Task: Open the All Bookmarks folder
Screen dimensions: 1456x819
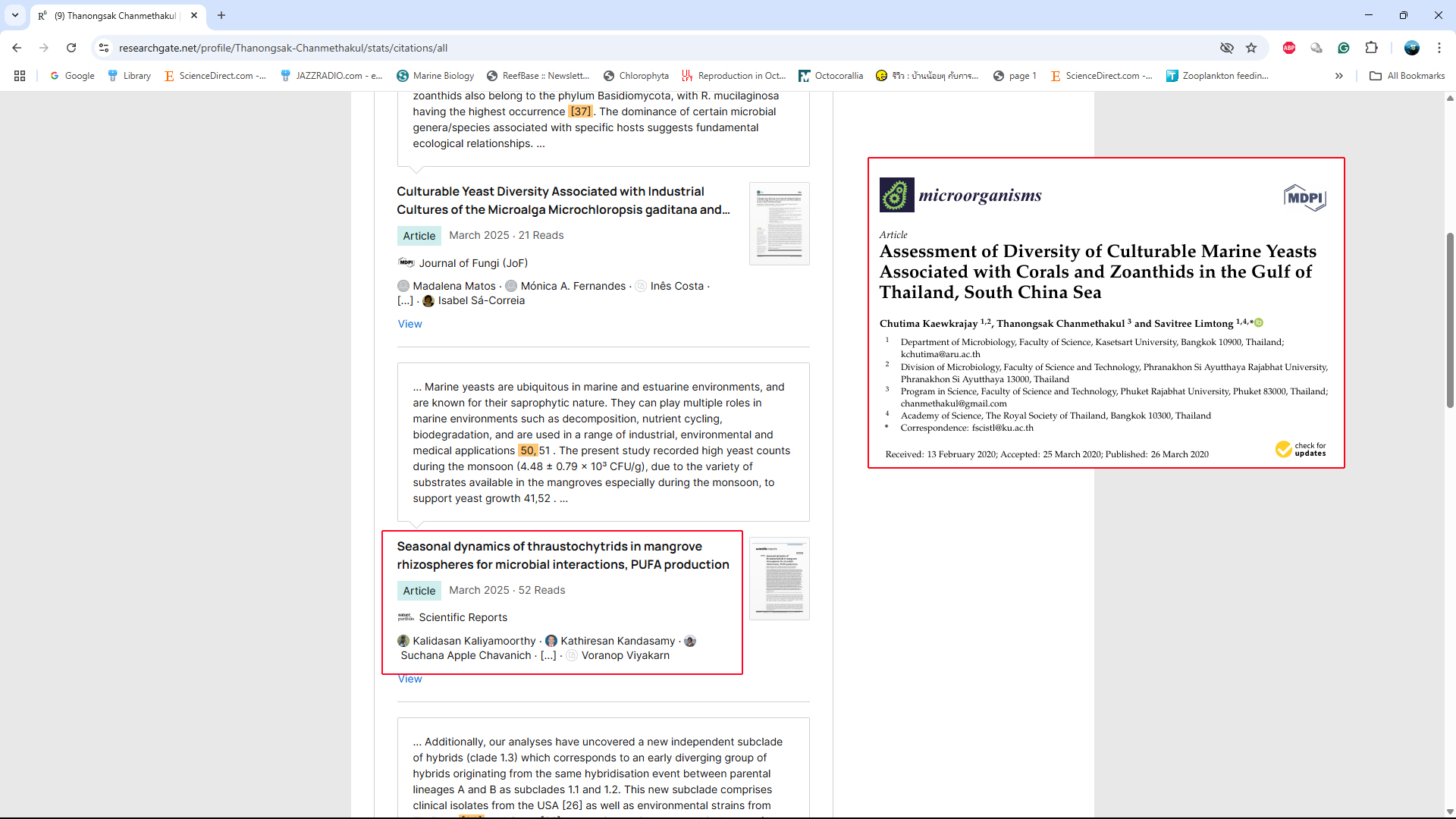Action: [x=1407, y=76]
